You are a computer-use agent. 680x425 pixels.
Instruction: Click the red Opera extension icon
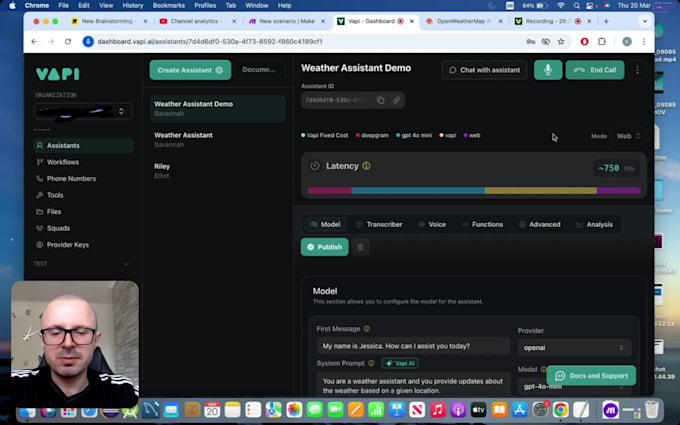click(x=585, y=42)
